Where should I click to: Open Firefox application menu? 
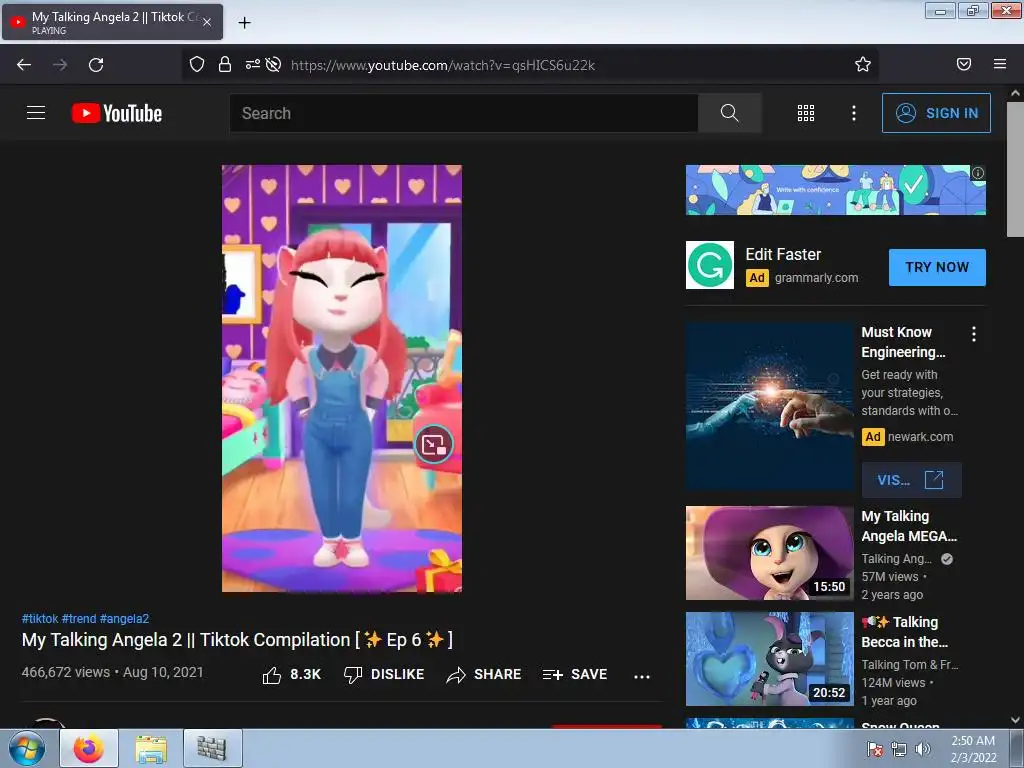coord(1000,64)
